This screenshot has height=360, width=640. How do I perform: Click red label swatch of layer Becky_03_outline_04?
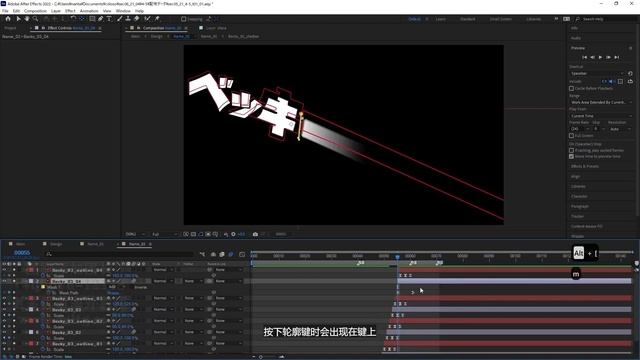(x=31, y=270)
